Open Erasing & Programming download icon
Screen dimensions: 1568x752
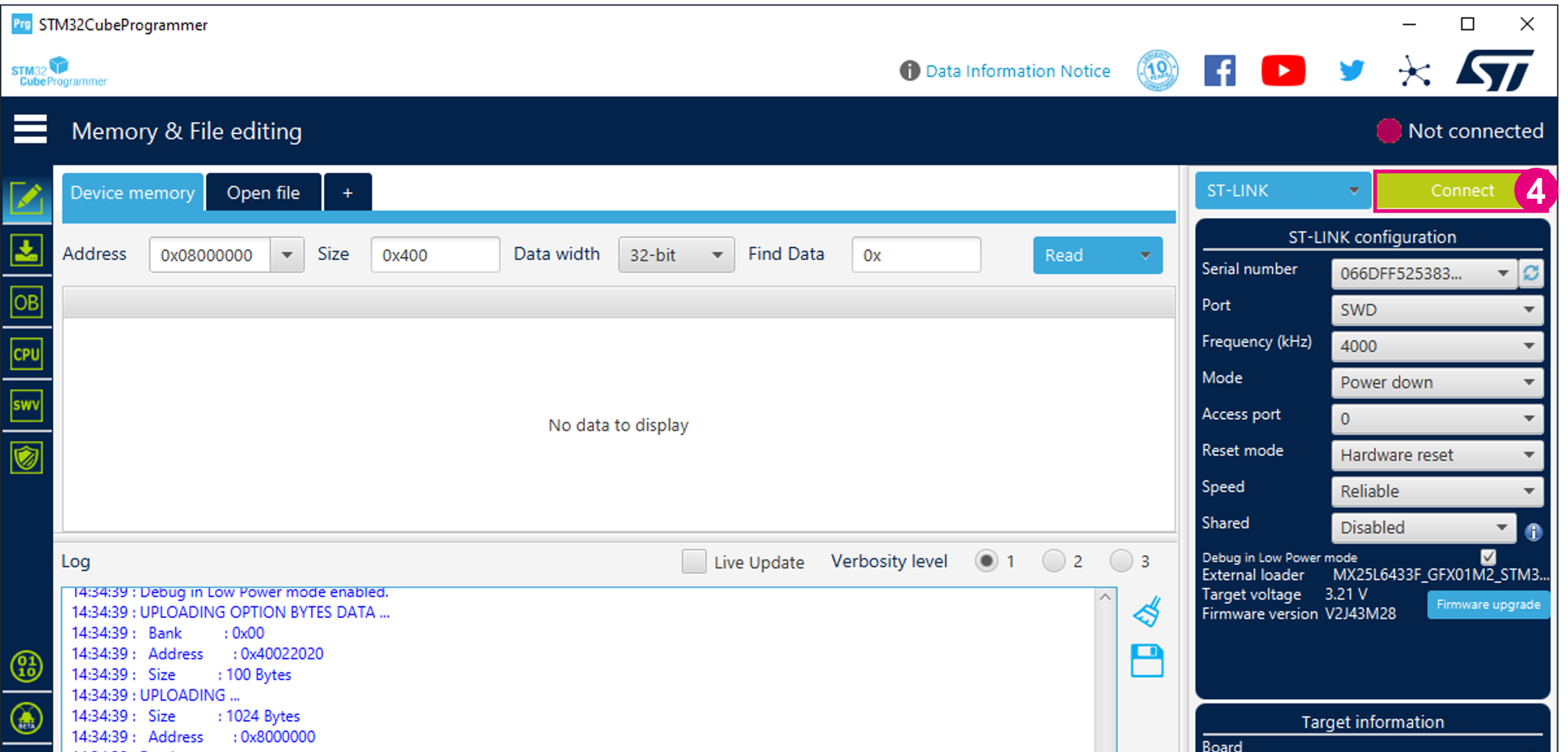pos(27,251)
